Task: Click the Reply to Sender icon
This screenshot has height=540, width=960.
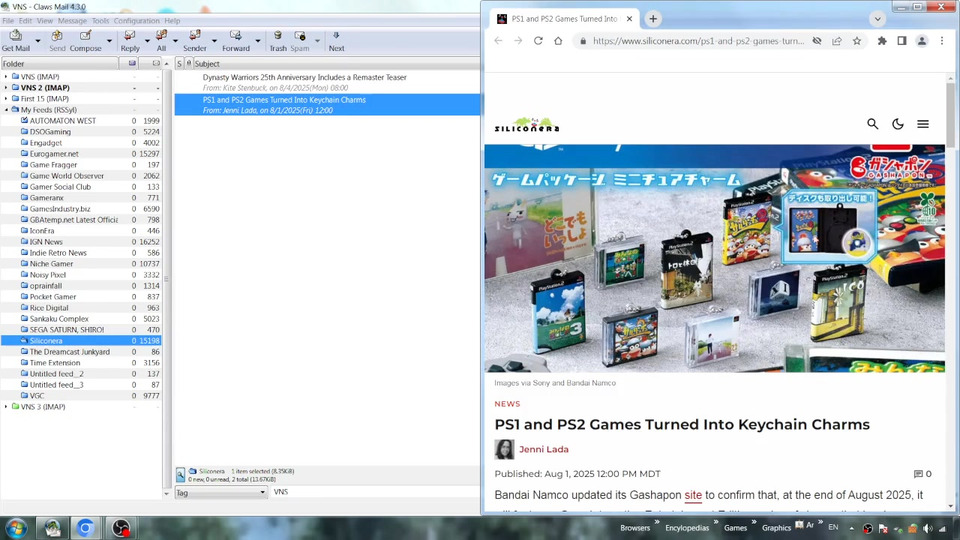Action: pyautogui.click(x=195, y=40)
